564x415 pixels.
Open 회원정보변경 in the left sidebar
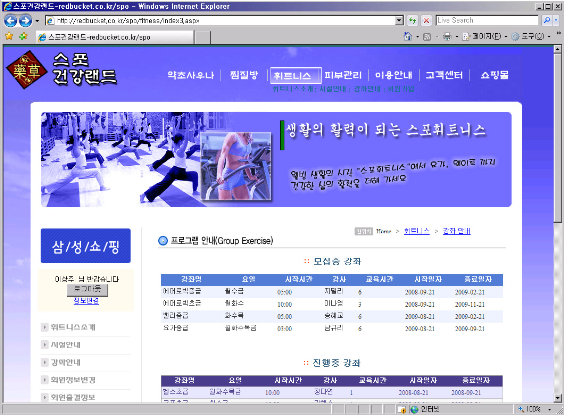(x=73, y=380)
